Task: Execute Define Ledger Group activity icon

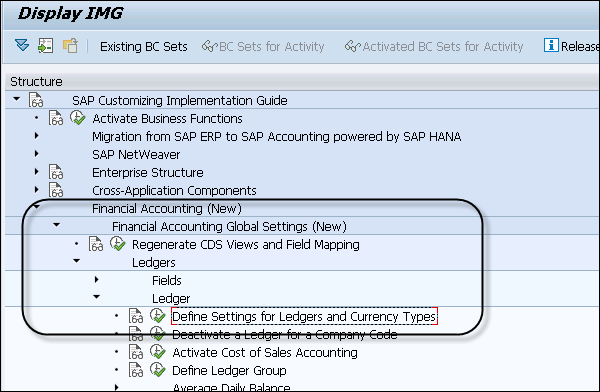Action: (x=157, y=369)
